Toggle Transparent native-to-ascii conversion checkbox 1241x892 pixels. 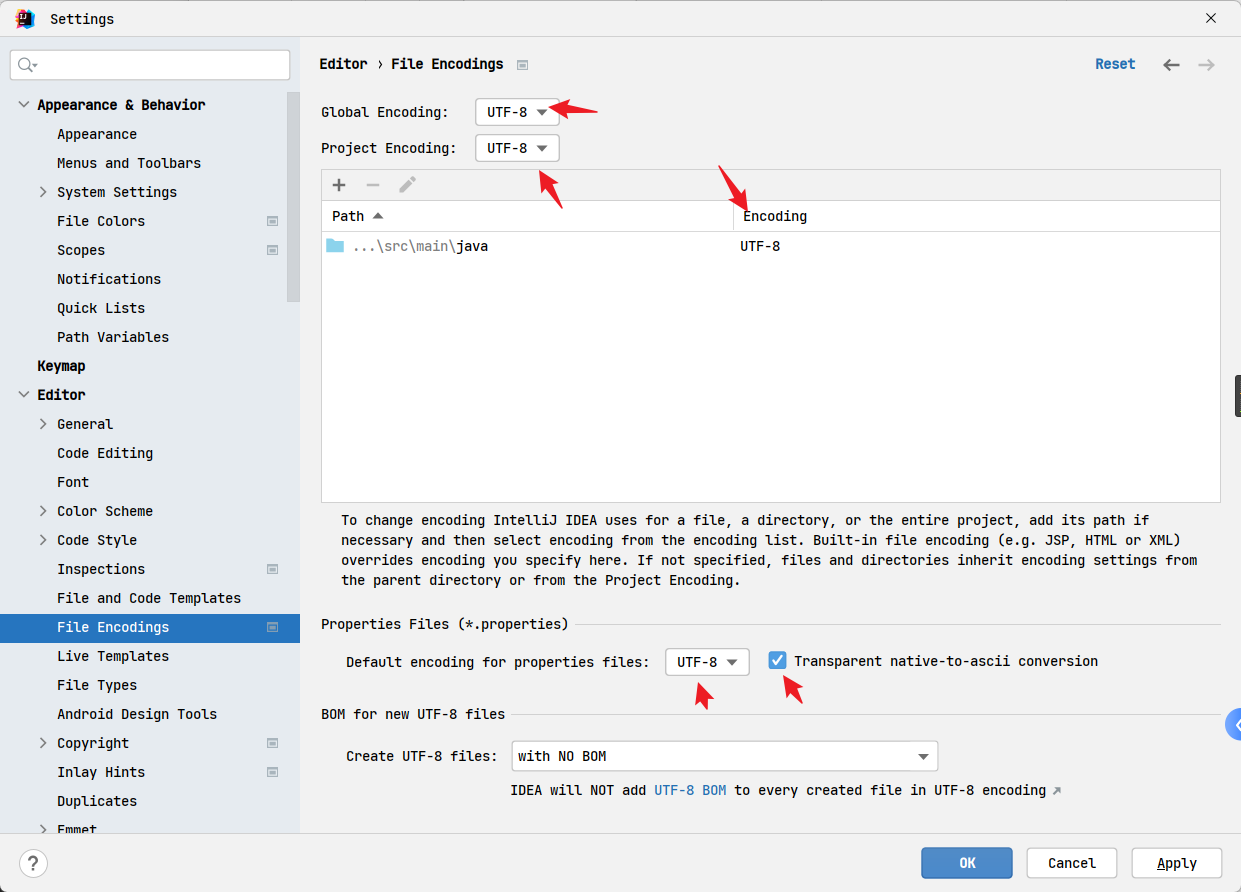pos(777,661)
